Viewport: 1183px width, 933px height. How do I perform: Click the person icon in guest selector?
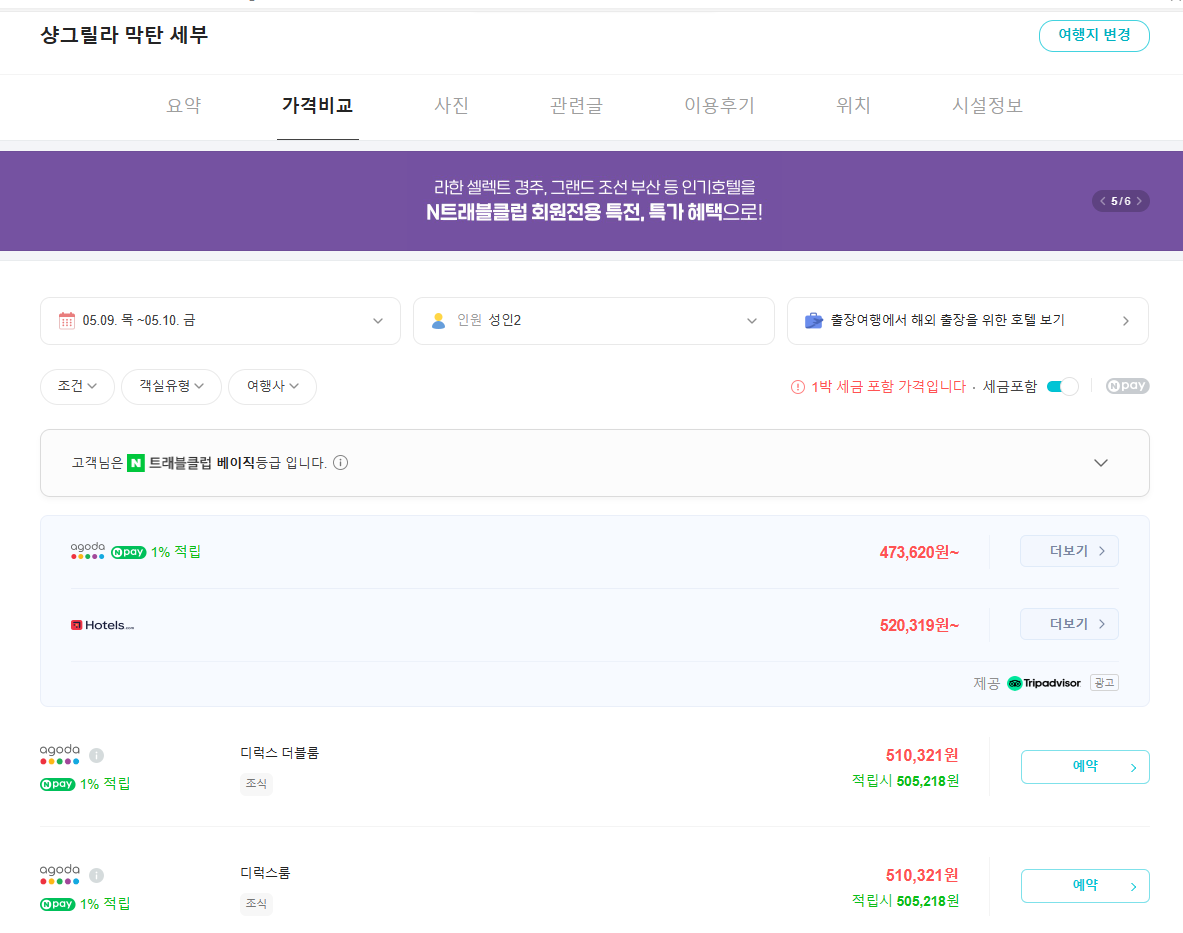coord(438,321)
